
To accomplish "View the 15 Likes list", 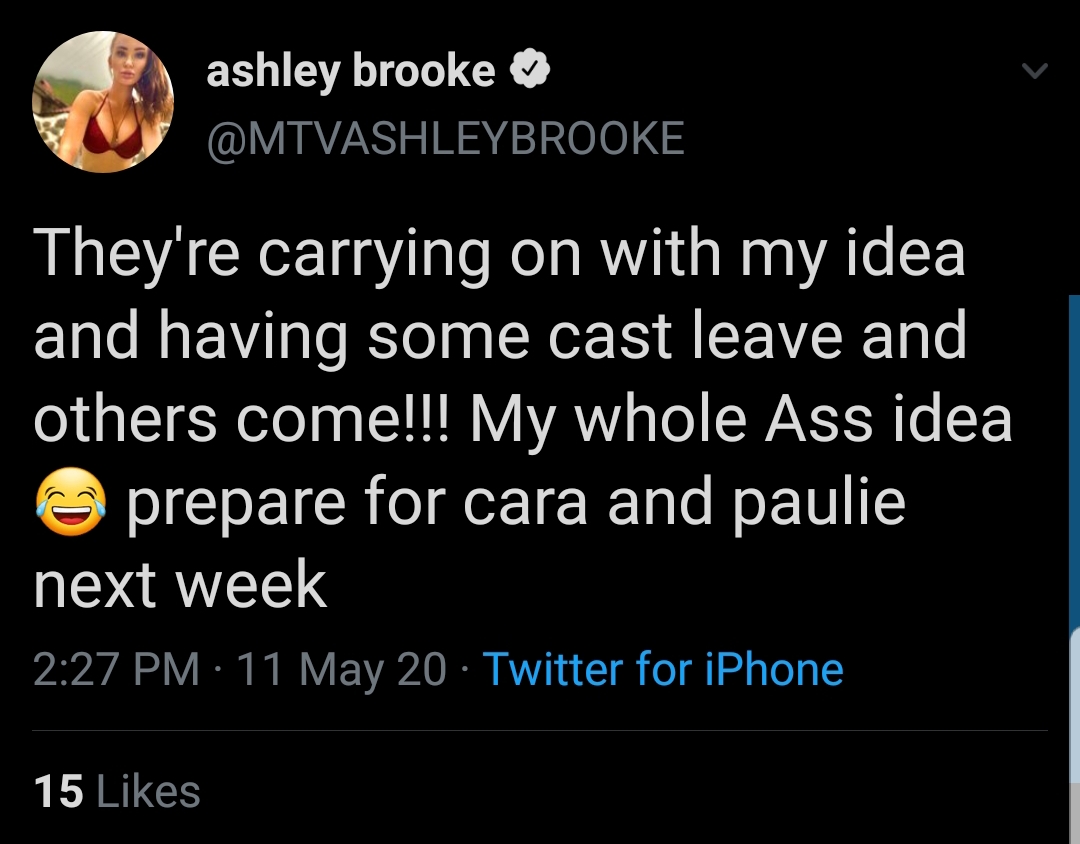I will [x=117, y=791].
